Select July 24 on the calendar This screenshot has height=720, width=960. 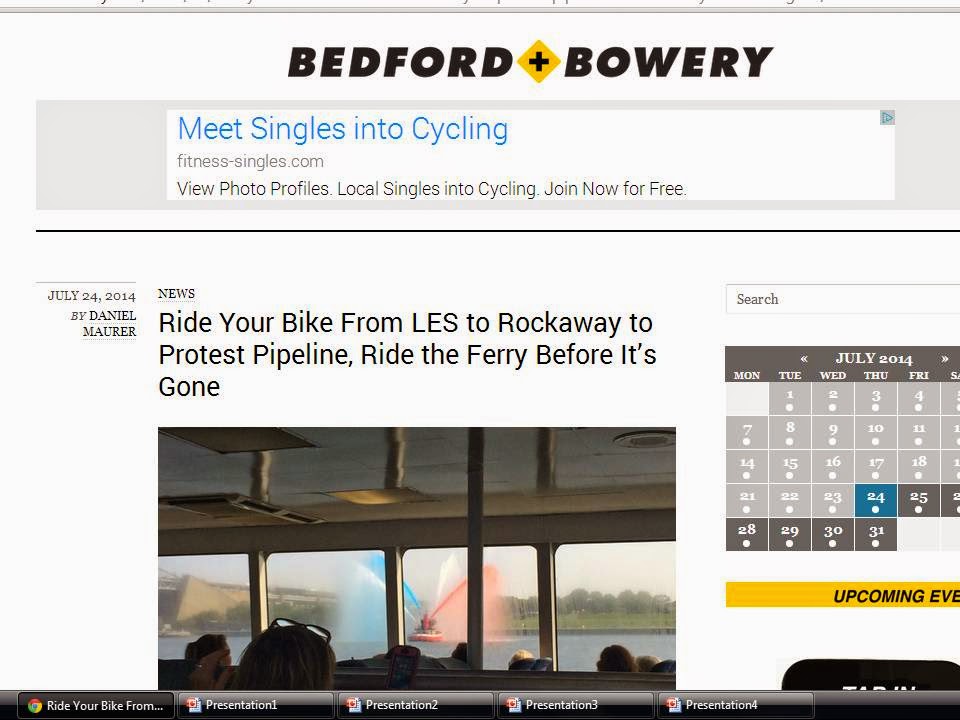[x=876, y=500]
